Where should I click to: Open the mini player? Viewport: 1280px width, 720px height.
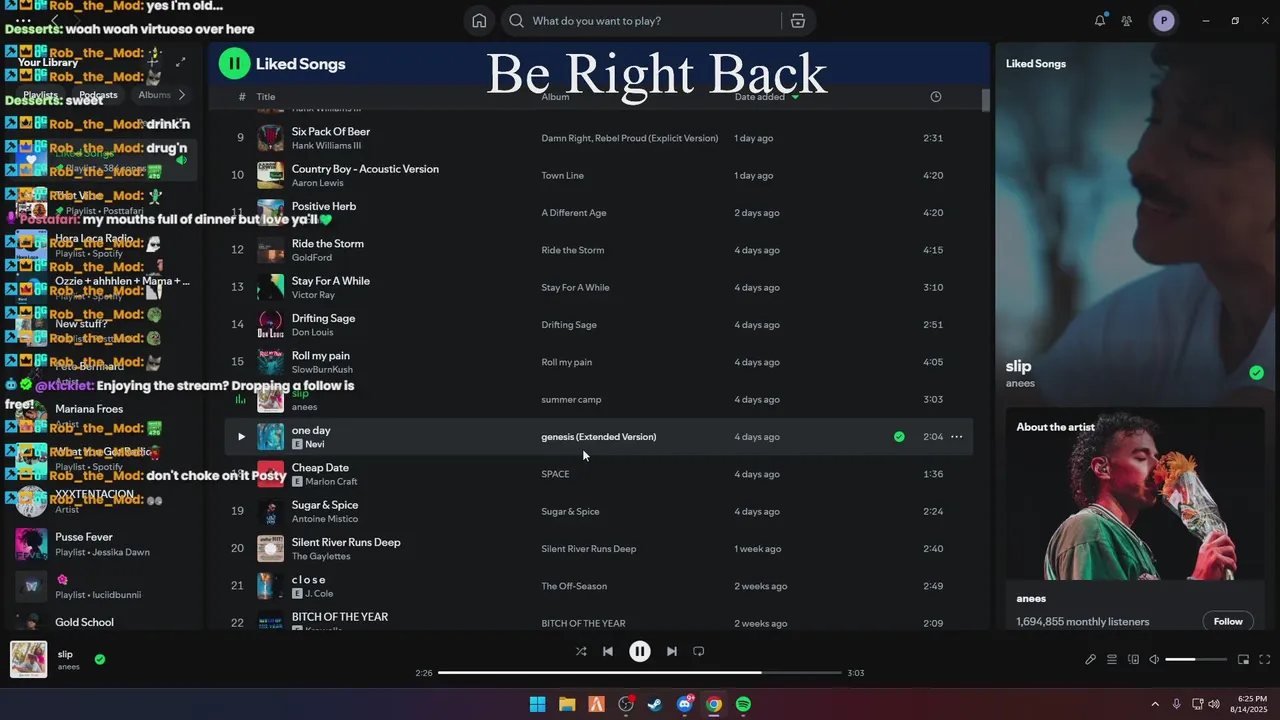coord(1243,659)
